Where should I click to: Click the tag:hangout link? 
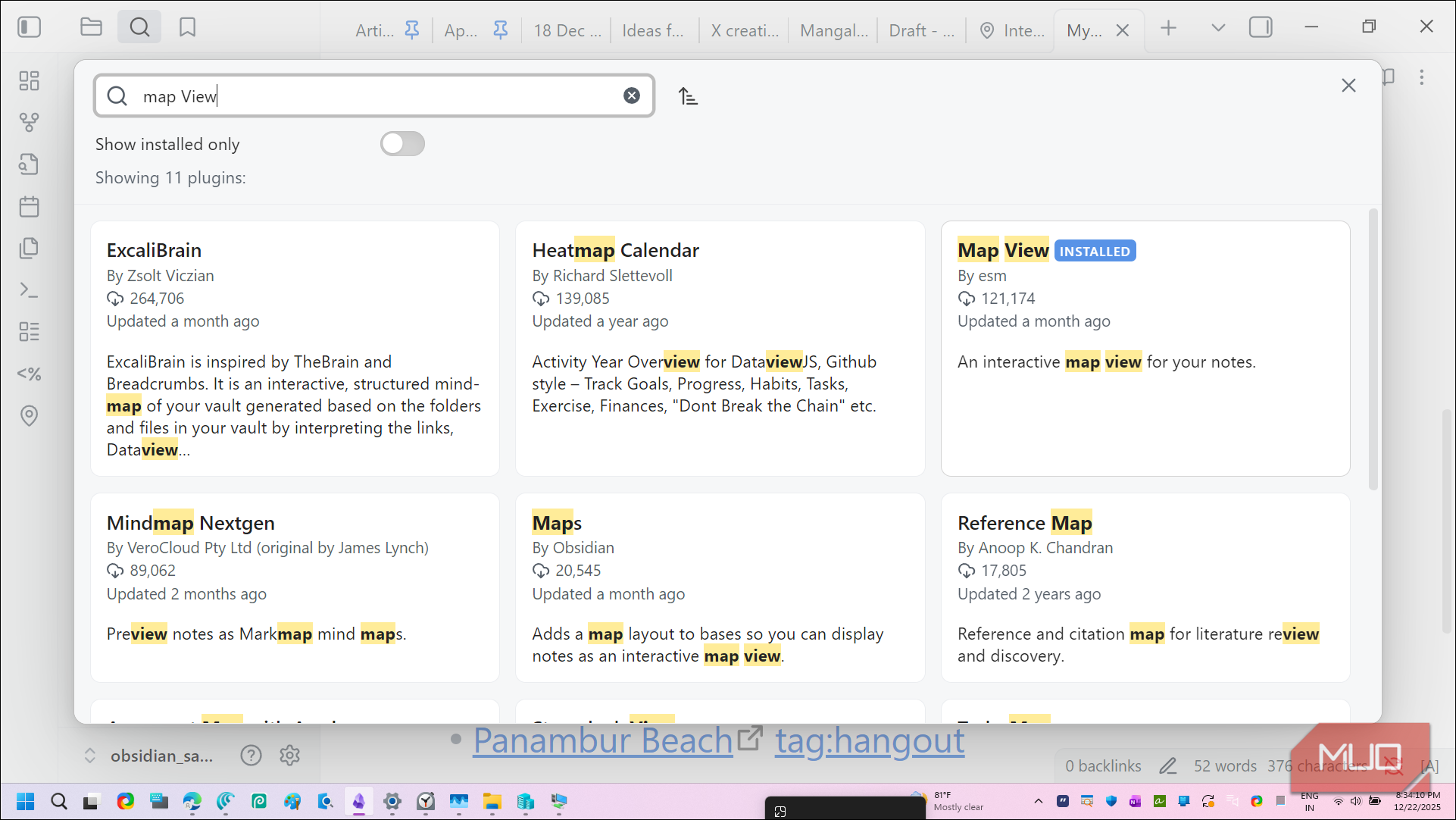click(870, 740)
